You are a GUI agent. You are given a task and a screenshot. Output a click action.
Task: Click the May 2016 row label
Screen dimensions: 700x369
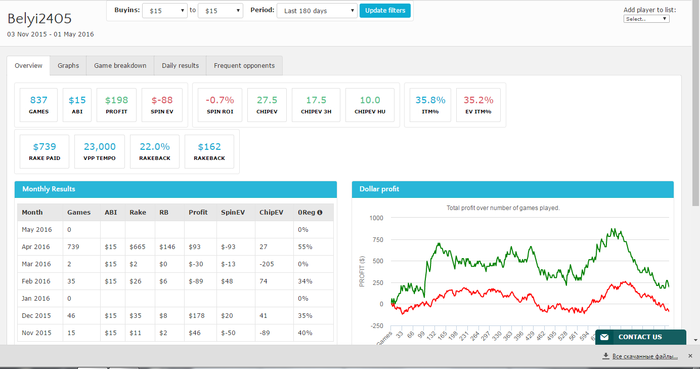(x=37, y=229)
